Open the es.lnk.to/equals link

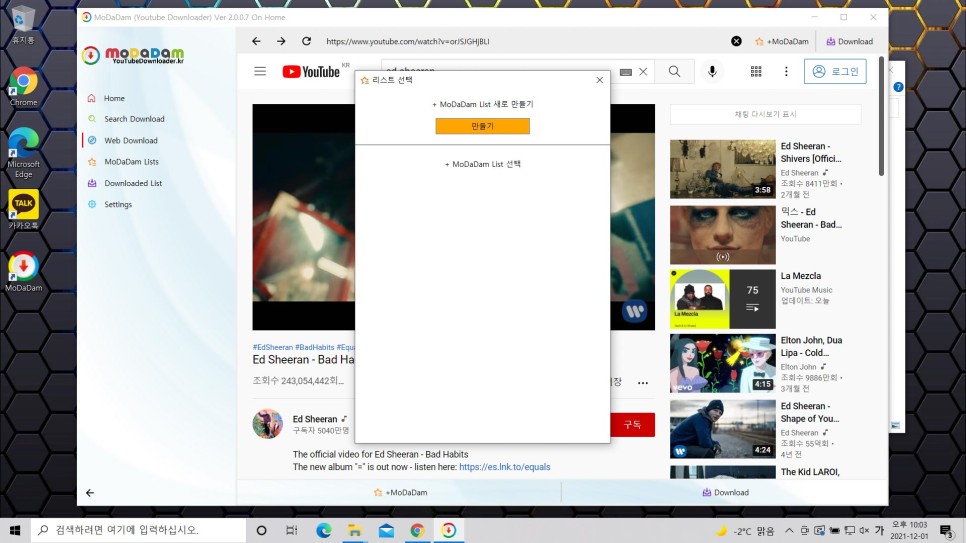pyautogui.click(x=505, y=467)
